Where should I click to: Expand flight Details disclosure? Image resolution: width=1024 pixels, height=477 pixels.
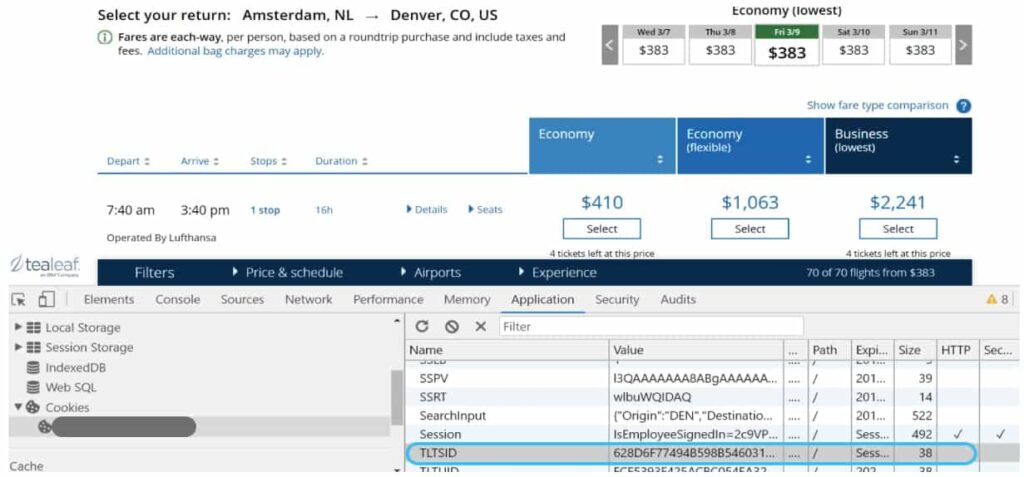426,210
